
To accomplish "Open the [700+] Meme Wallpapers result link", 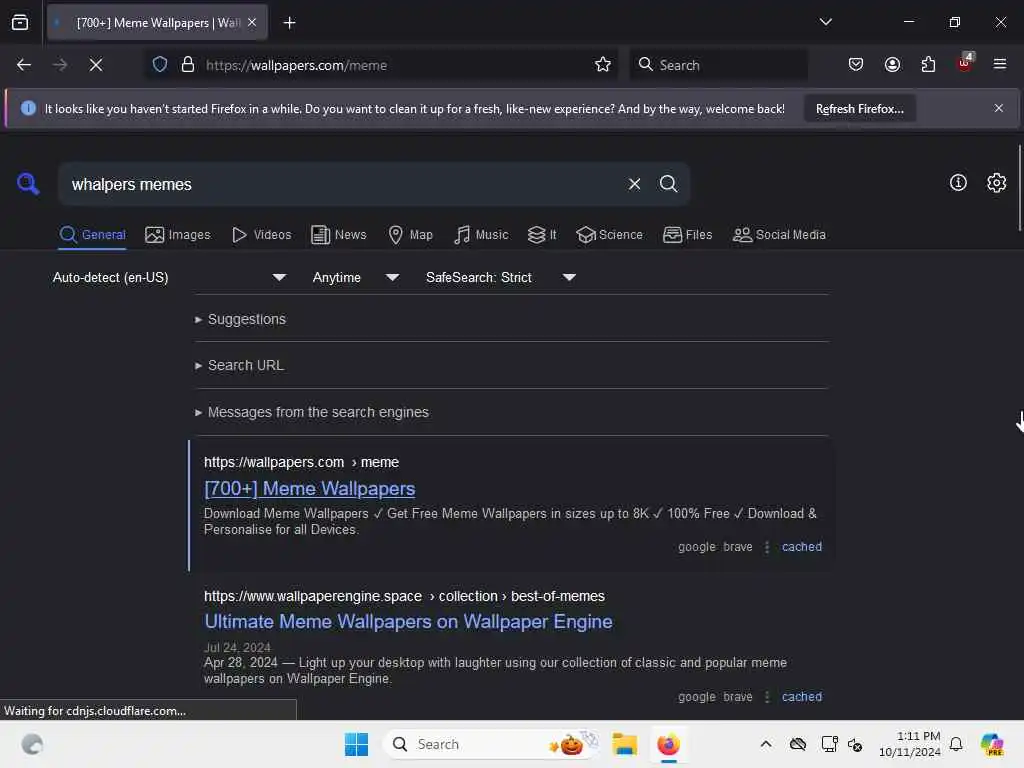I will 310,488.
